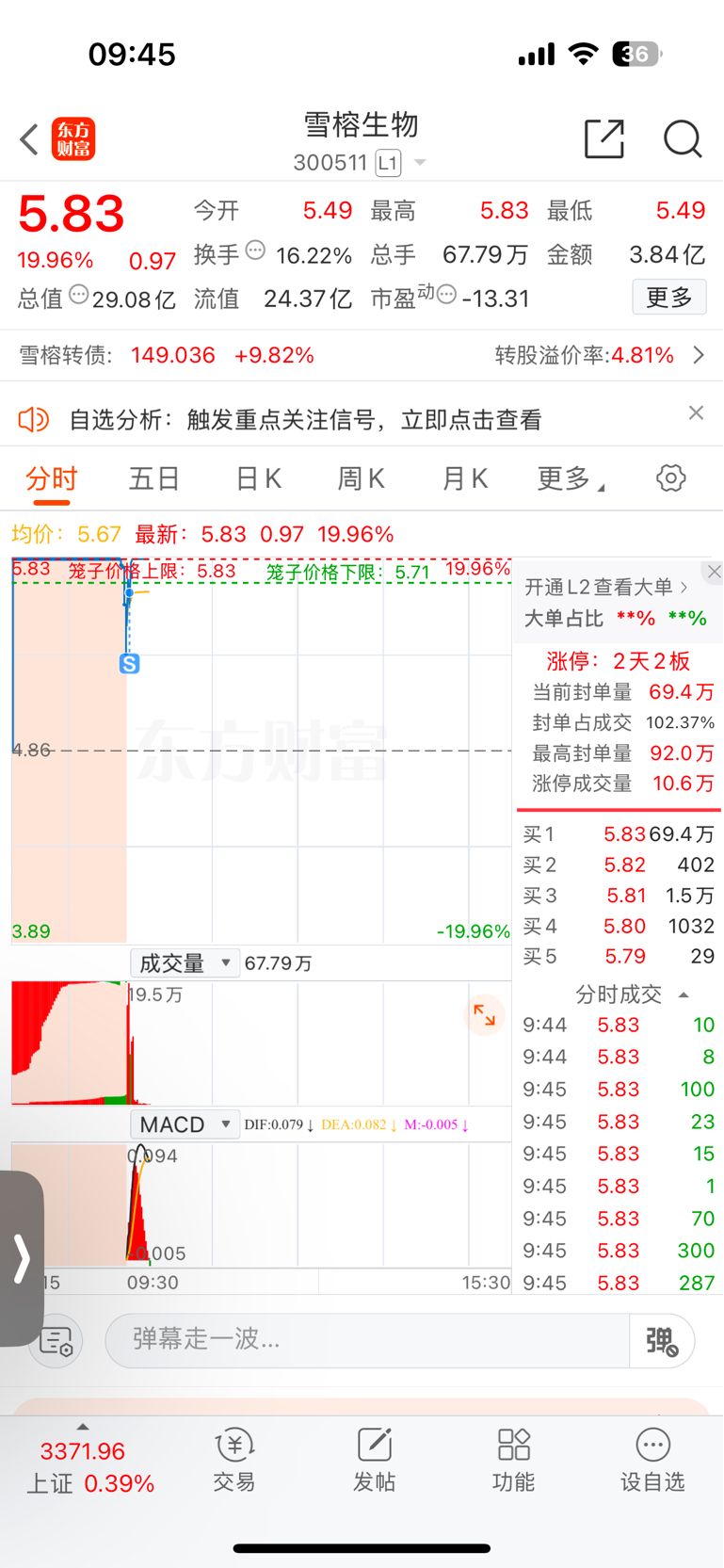
Task: Tap the 当前封单量 69.4万 row
Action: (x=622, y=692)
